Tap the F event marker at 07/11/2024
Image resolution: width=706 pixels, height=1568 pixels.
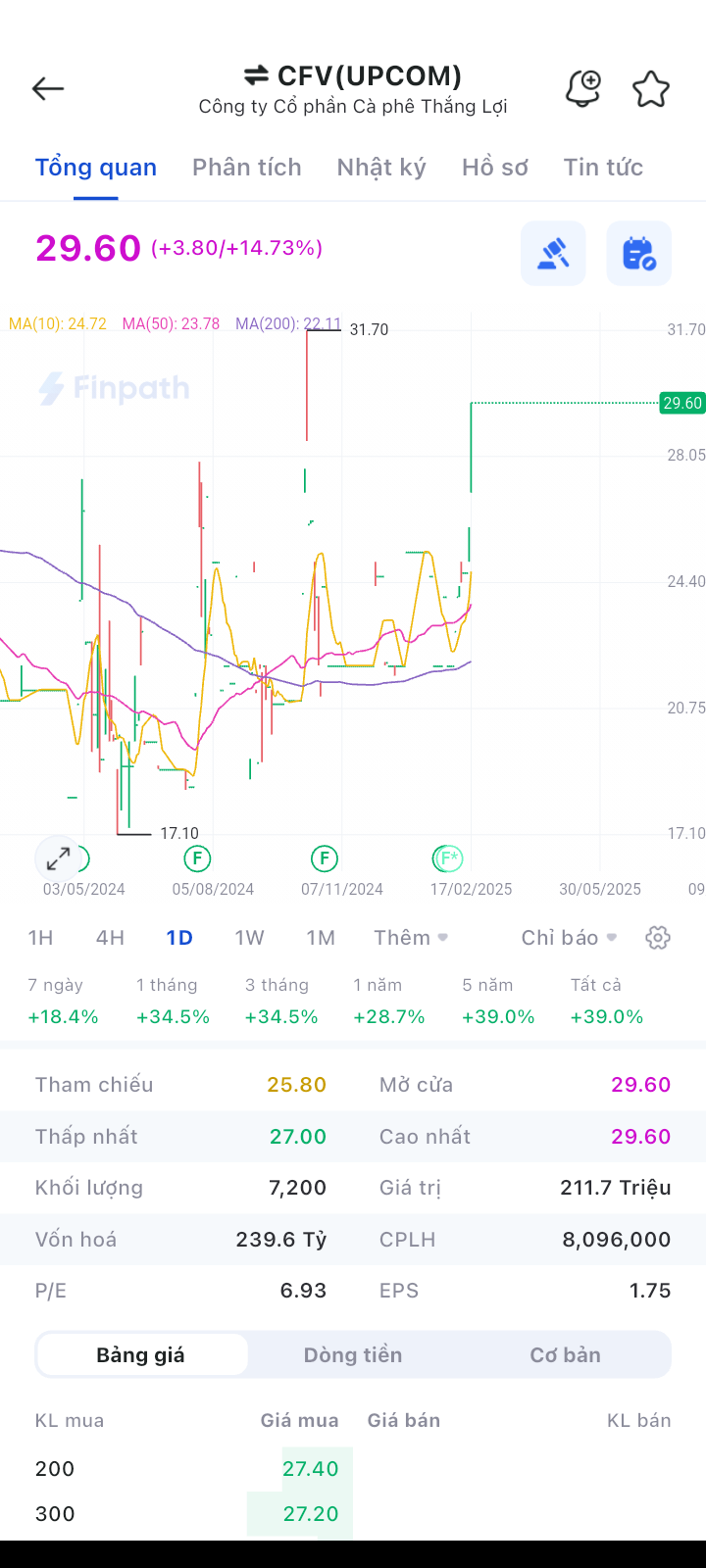[324, 859]
